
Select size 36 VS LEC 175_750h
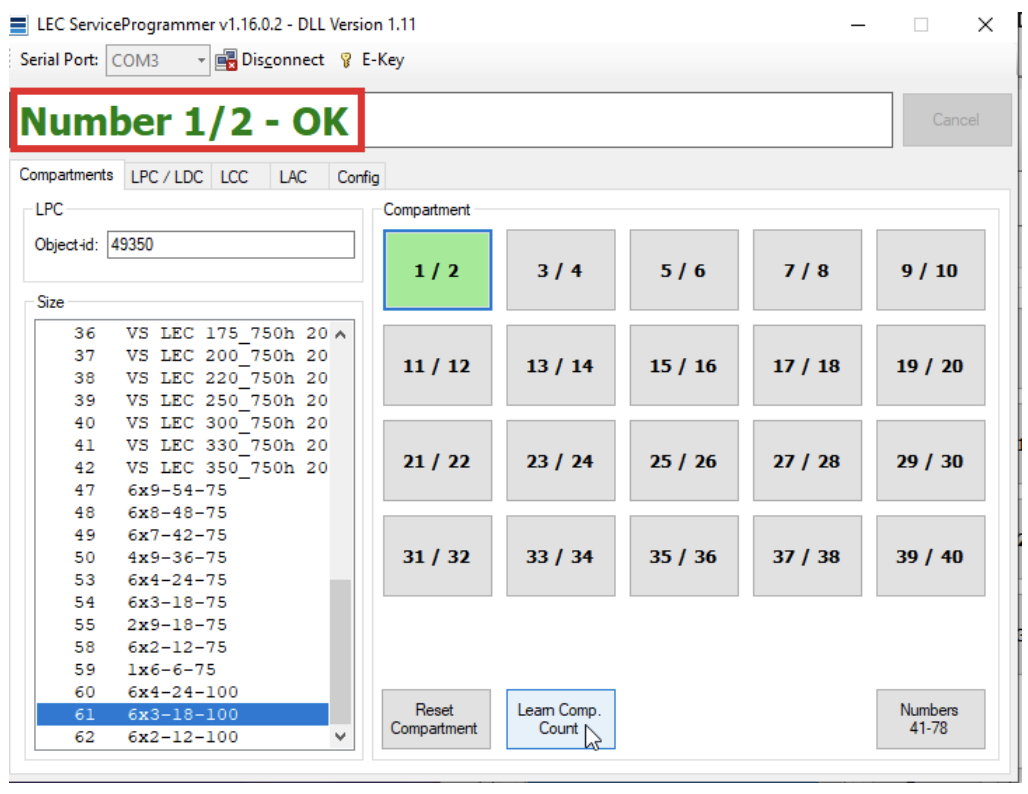(x=183, y=333)
